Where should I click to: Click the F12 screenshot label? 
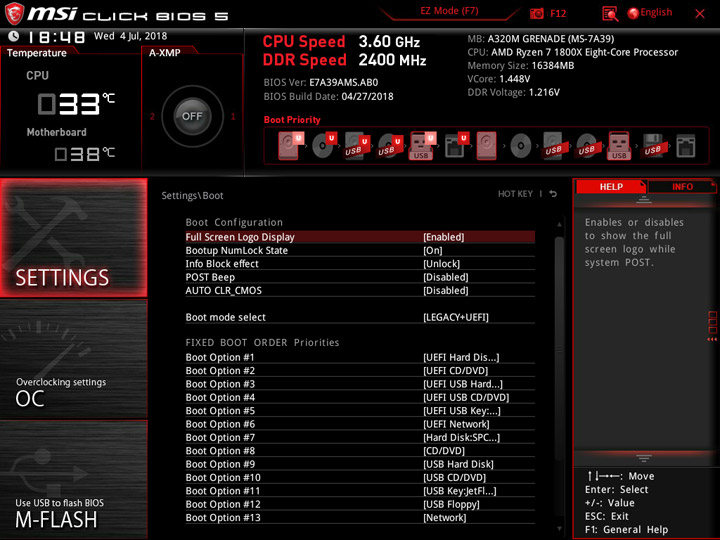click(558, 13)
